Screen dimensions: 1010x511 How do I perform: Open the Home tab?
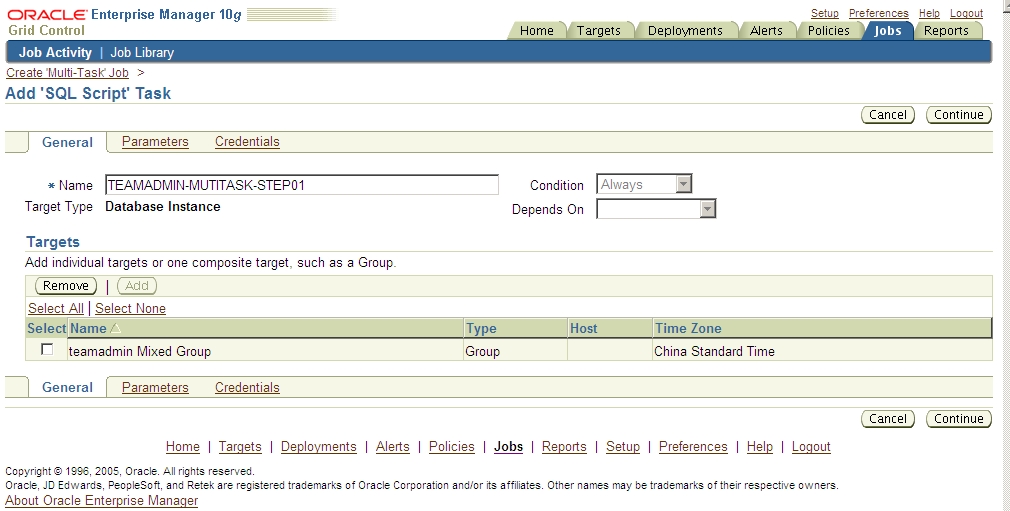[x=537, y=30]
